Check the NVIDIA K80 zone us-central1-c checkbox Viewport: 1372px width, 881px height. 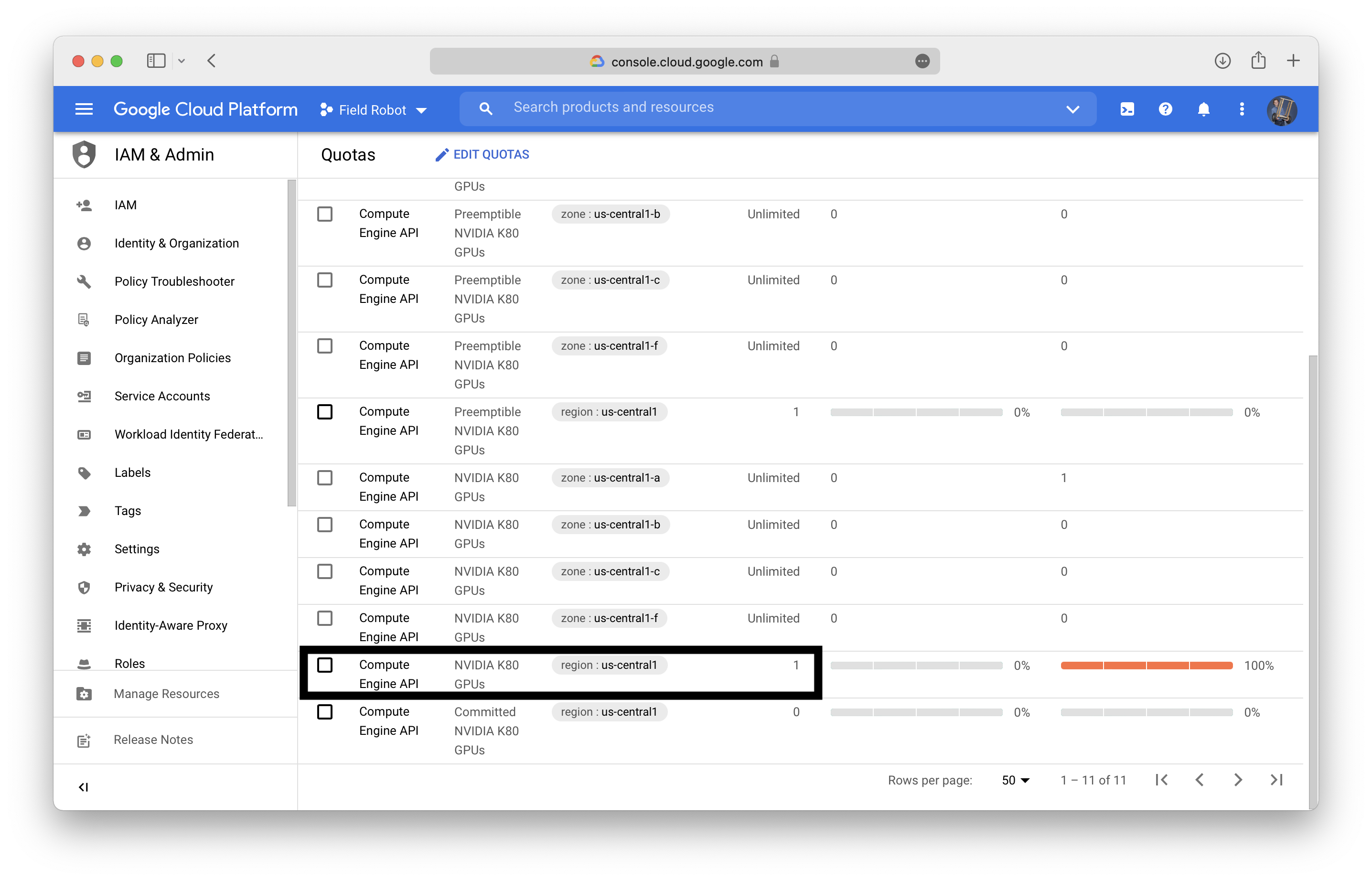click(x=325, y=571)
